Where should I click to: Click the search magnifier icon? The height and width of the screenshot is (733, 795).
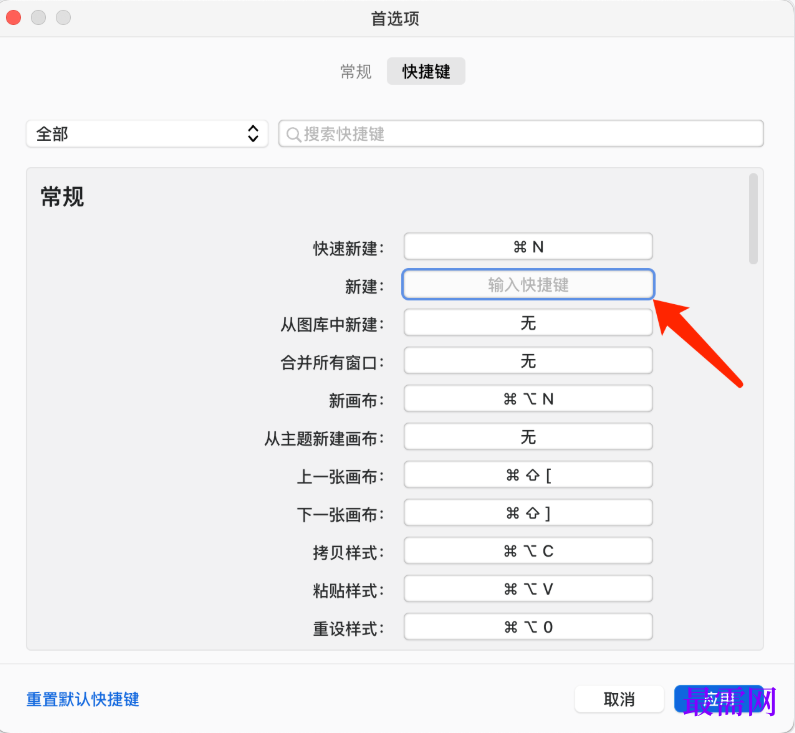coord(294,134)
